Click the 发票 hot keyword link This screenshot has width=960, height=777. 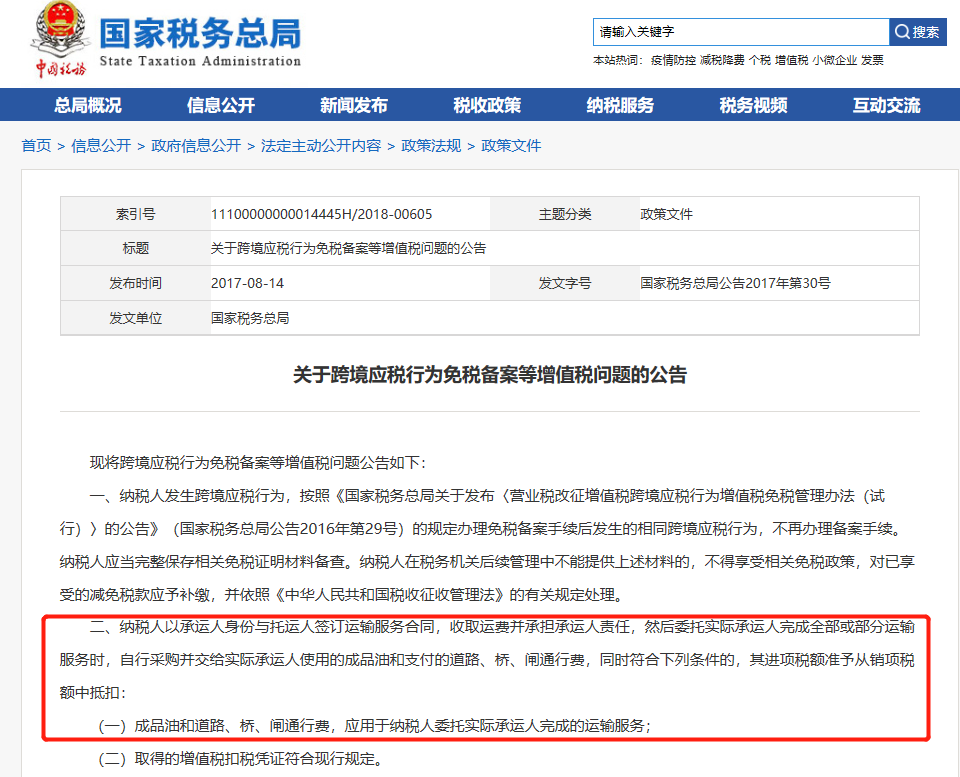pos(873,60)
